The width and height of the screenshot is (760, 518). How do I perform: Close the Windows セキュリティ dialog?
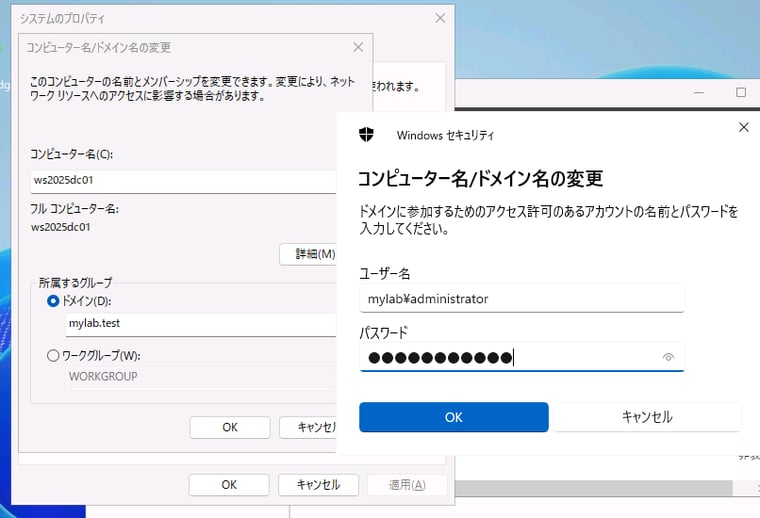click(744, 127)
